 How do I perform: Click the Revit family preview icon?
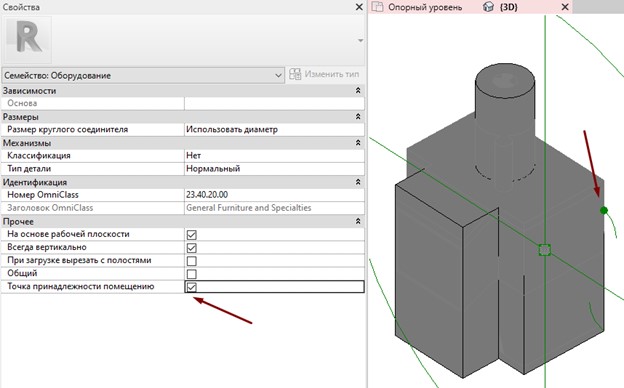[27, 39]
